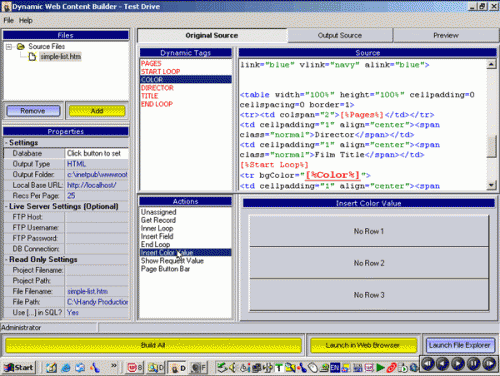Image resolution: width=500 pixels, height=376 pixels.
Task: Switch to the Output Source tab
Action: (340, 35)
